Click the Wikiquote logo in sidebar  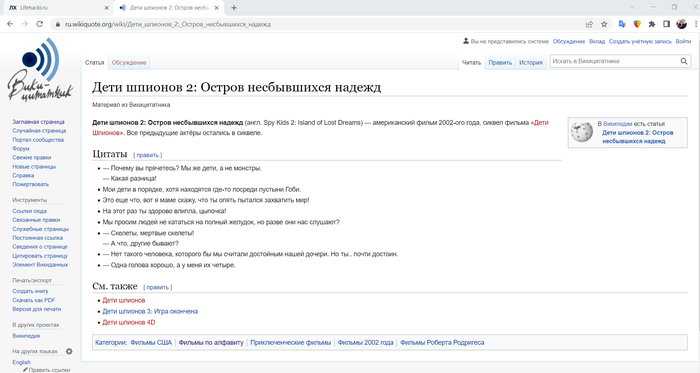[40, 70]
